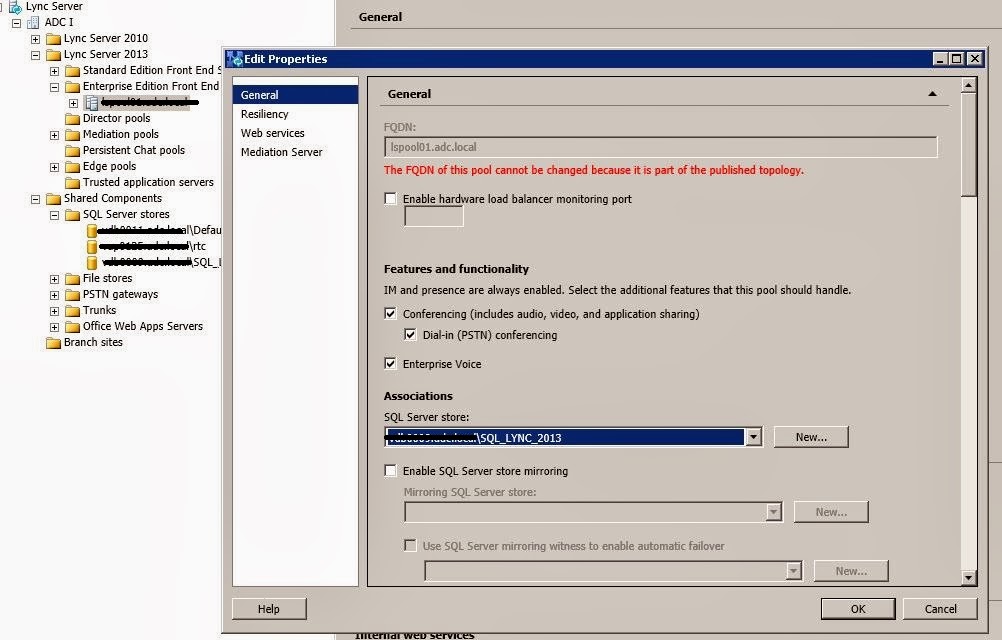Viewport: 1002px width, 640px height.
Task: Check Use SQL Server mirroring witness option
Action: [410, 545]
